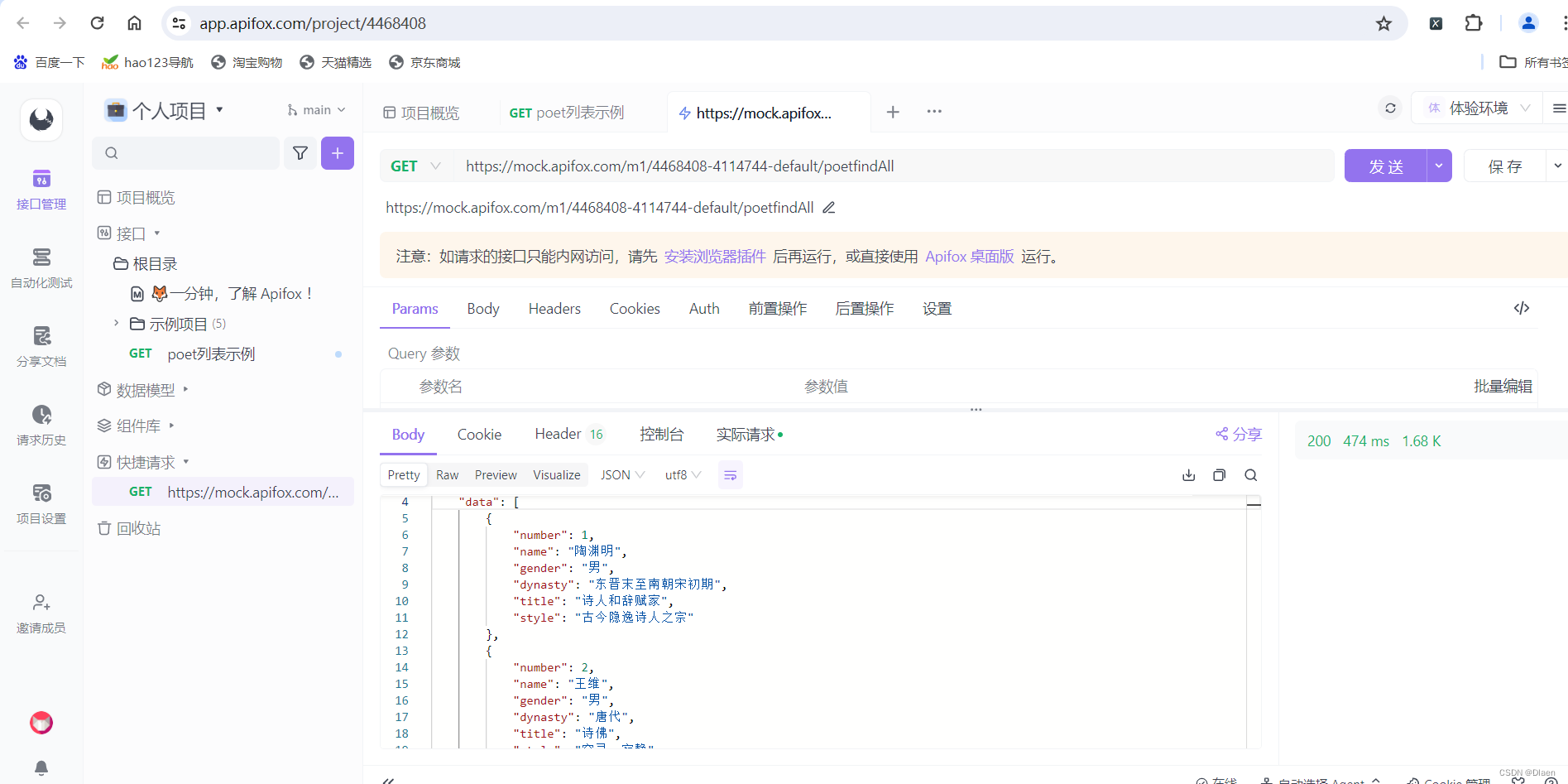1568x784 pixels.
Task: Select Preview response view
Action: coord(496,475)
